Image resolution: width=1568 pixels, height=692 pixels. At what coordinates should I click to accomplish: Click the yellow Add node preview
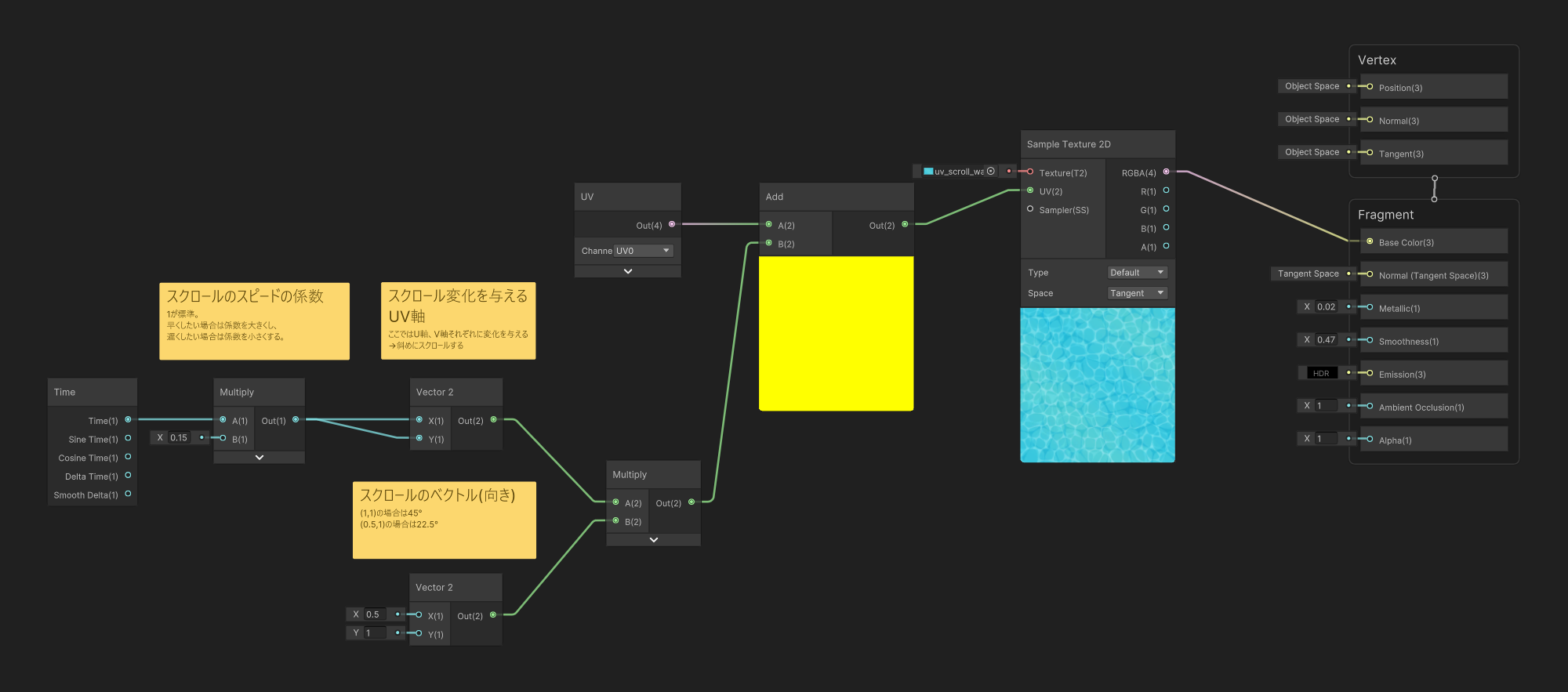836,333
